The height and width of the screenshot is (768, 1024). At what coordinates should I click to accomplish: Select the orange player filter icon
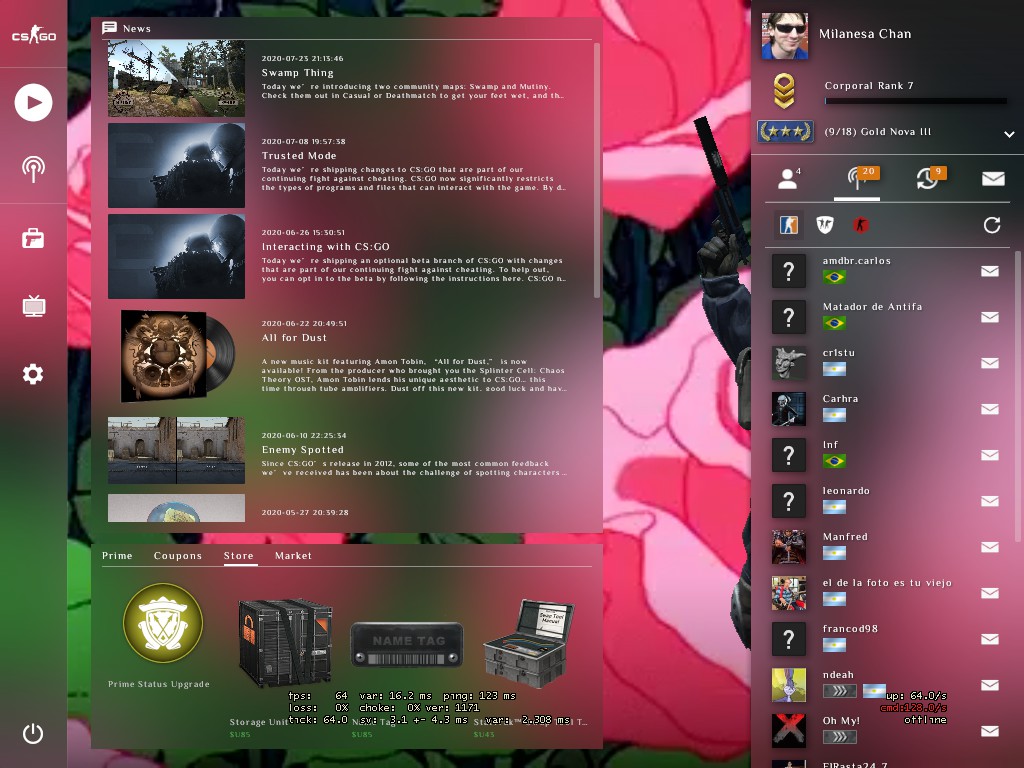click(789, 225)
